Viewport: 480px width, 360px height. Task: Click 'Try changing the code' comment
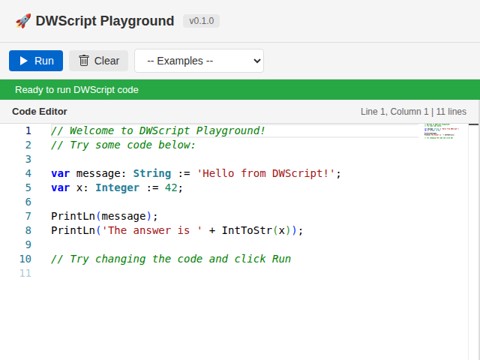[171, 259]
